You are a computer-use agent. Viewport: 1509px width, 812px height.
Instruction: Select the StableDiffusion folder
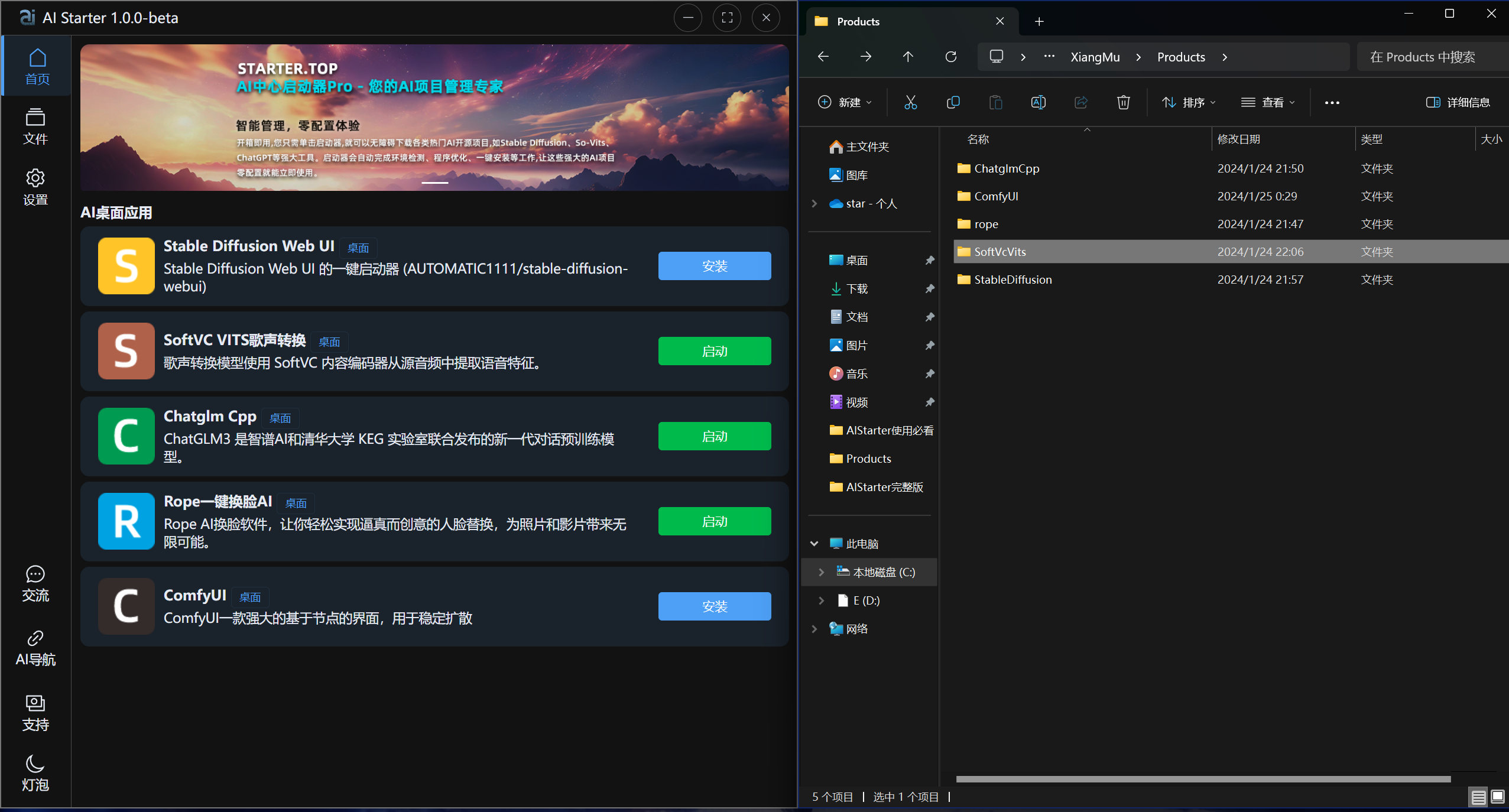click(1231, 280)
